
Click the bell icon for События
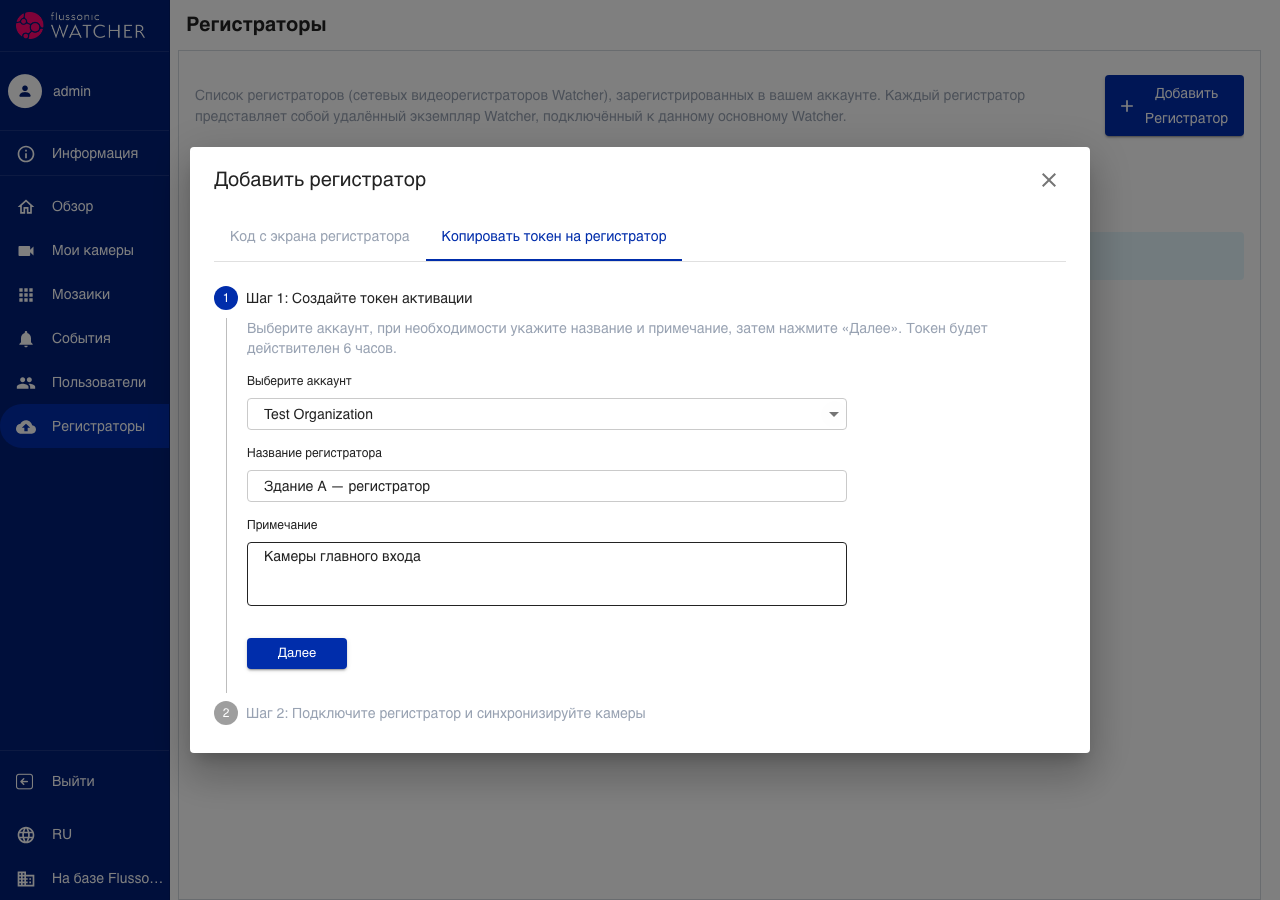pyautogui.click(x=26, y=339)
